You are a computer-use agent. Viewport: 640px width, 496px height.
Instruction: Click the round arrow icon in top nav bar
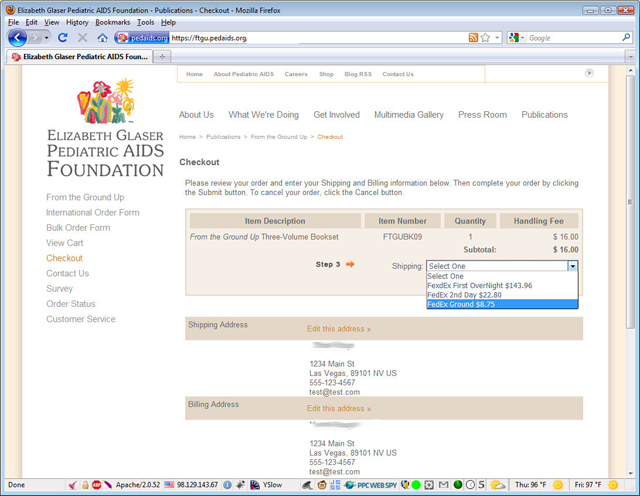[589, 73]
